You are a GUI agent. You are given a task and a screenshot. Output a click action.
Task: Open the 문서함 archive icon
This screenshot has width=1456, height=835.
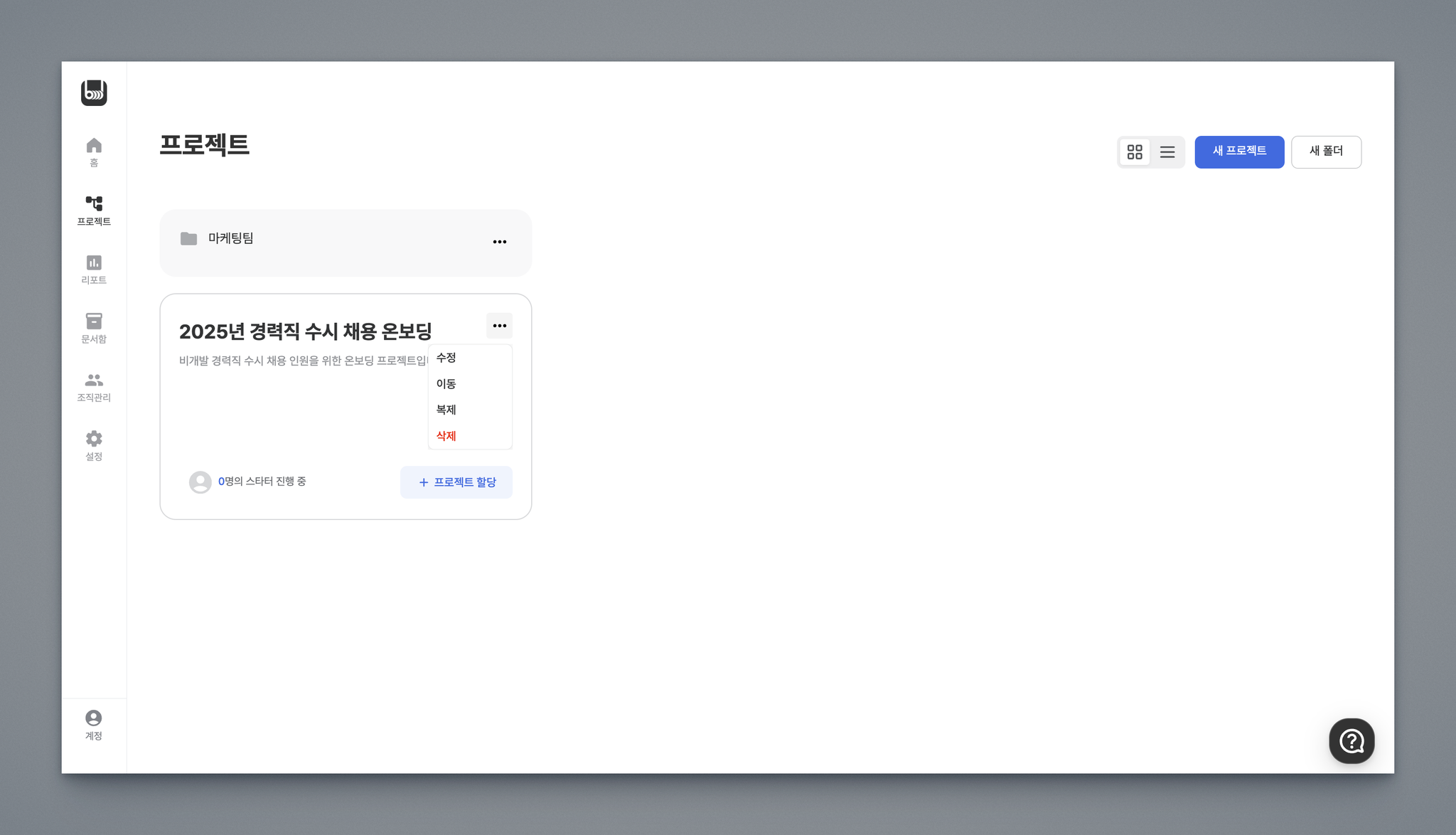pyautogui.click(x=94, y=321)
